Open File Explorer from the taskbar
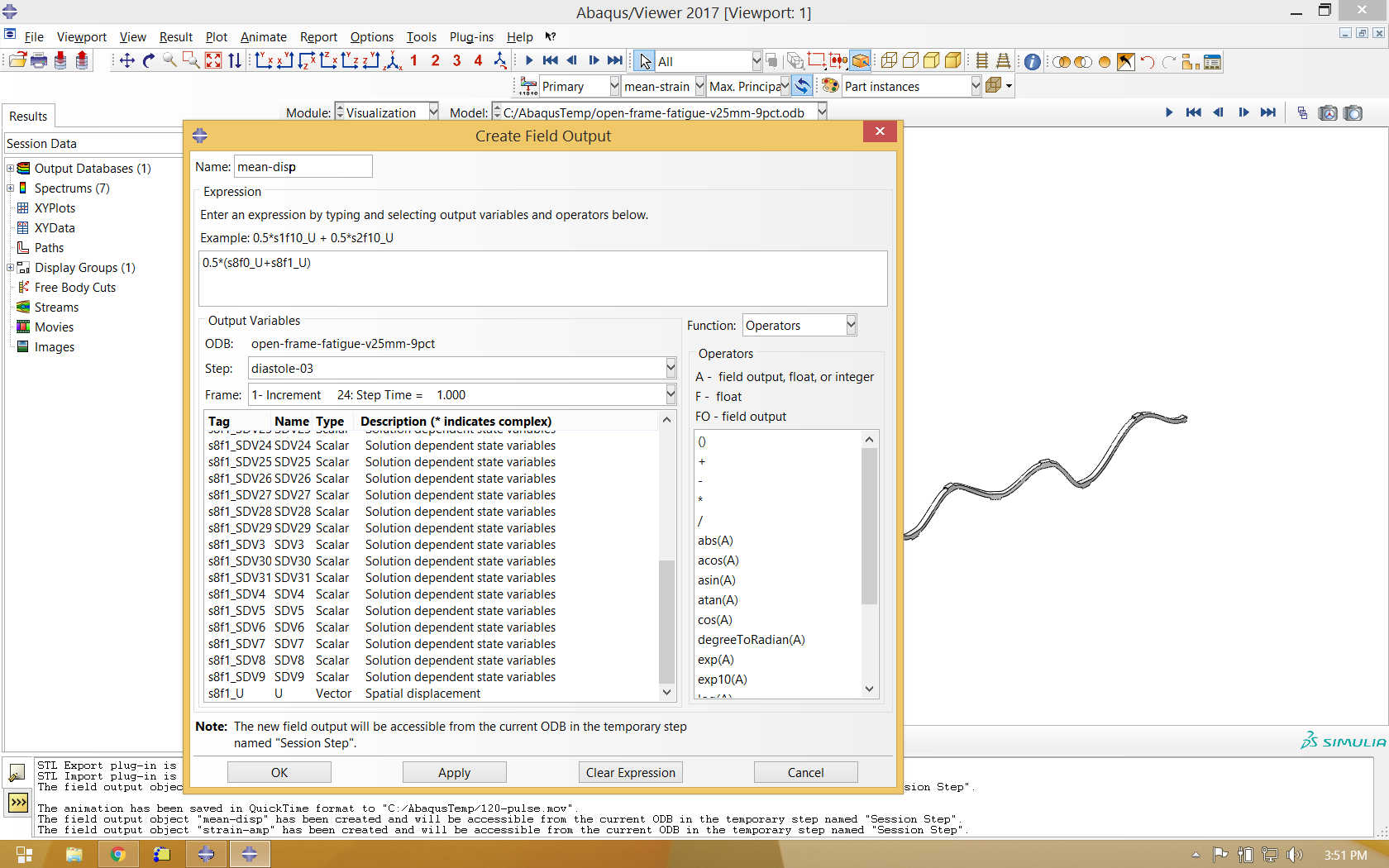The height and width of the screenshot is (868, 1389). coord(74,854)
